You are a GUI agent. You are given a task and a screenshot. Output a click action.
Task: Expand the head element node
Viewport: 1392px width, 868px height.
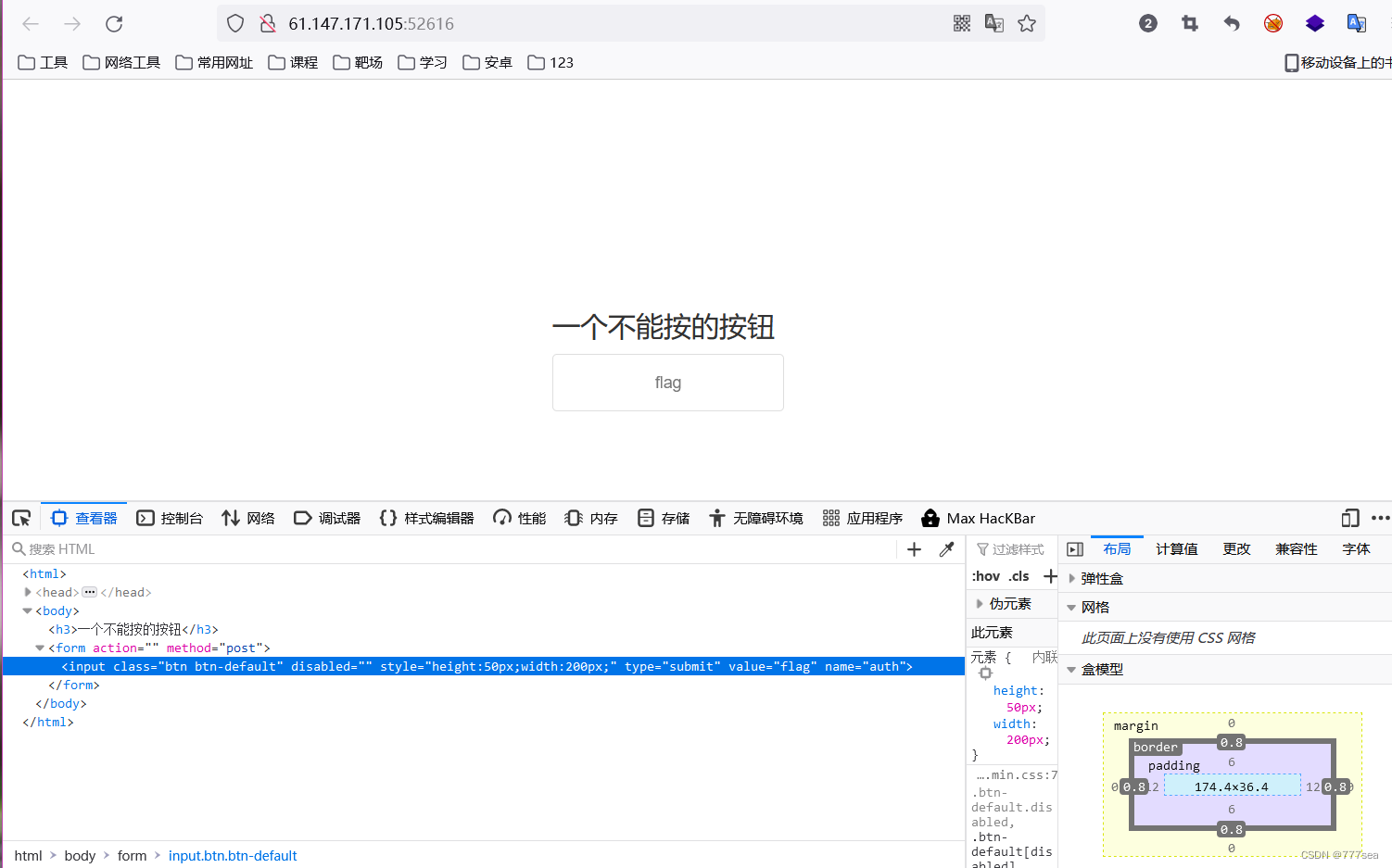(28, 592)
